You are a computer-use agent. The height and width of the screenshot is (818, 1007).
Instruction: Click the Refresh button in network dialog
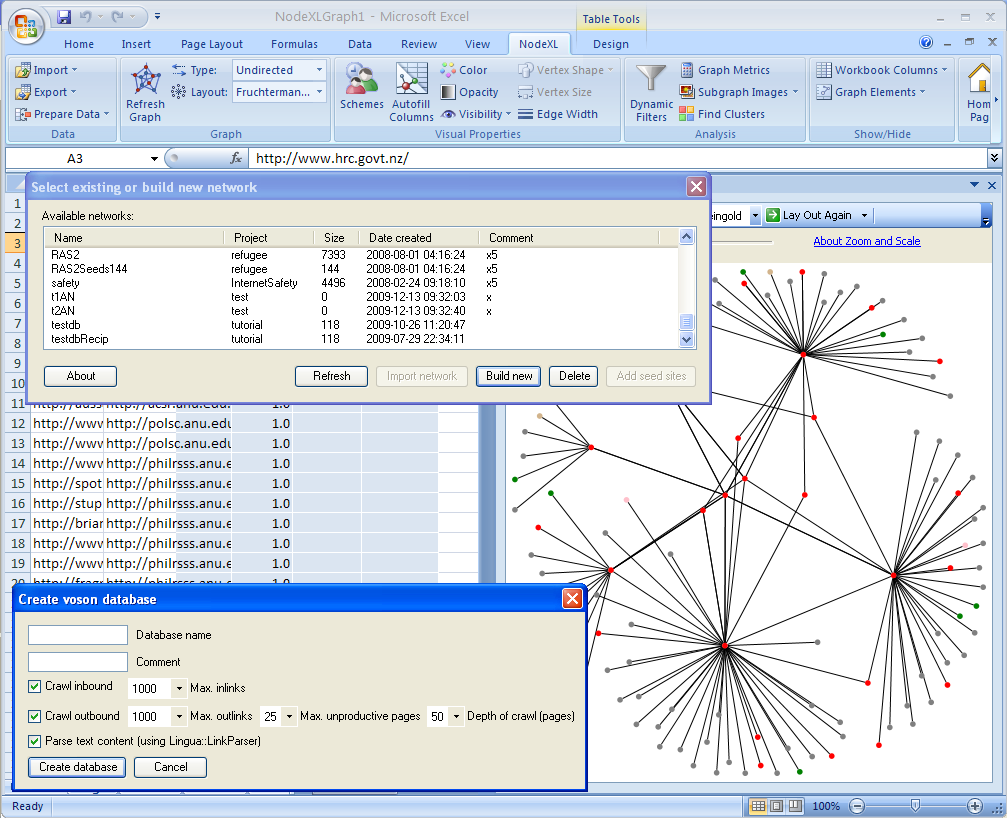(x=331, y=376)
